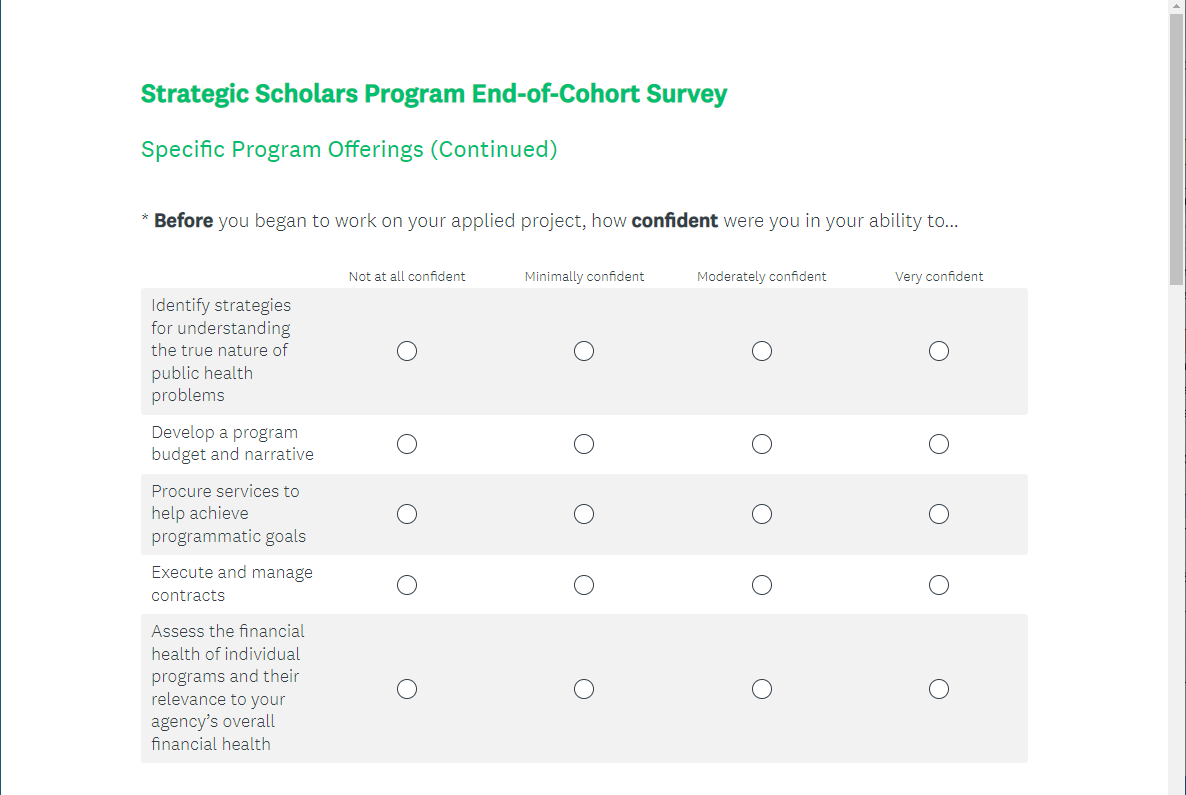This screenshot has width=1186, height=795.
Task: Choose 'Moderately confident' for Identify strategies row
Action: 762,351
